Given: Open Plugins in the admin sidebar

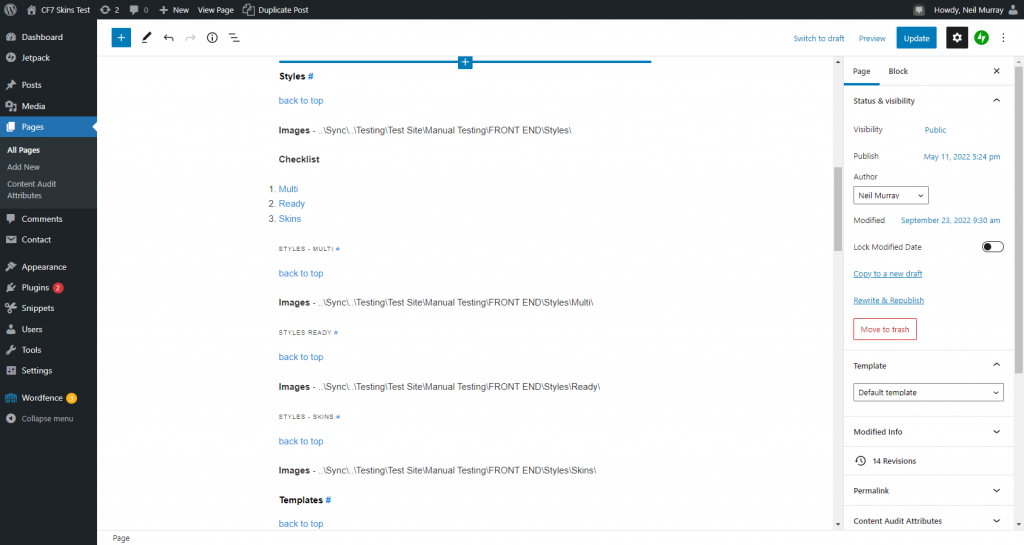Looking at the screenshot, I should point(35,287).
